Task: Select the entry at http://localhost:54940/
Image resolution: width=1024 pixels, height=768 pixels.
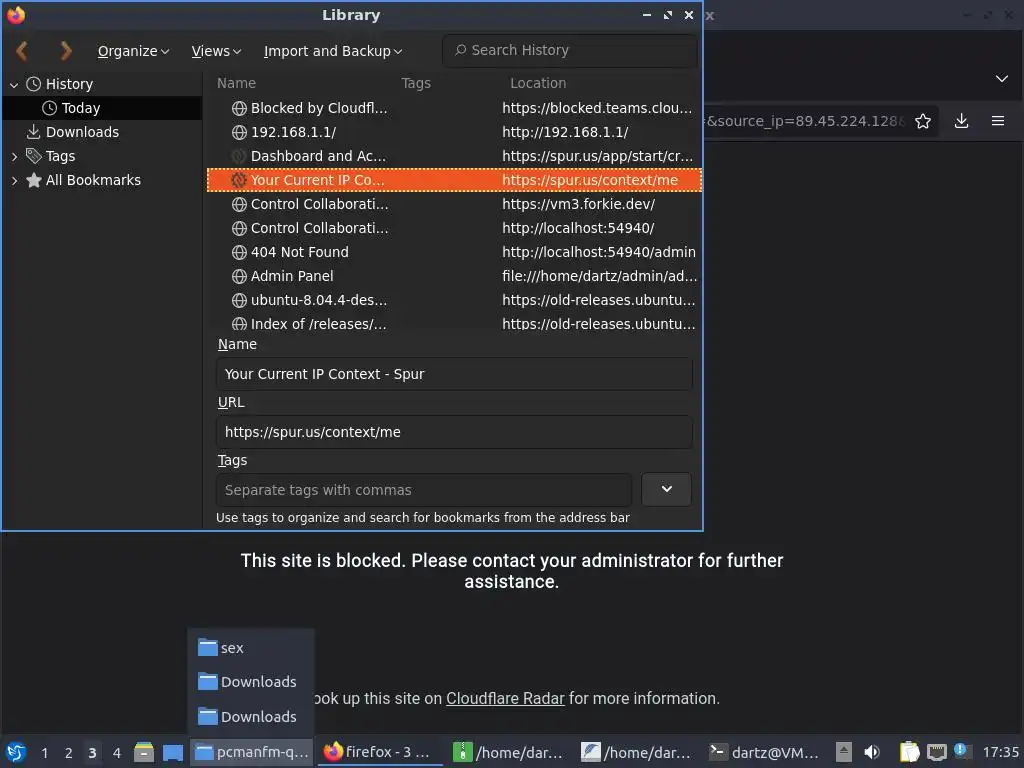Action: (x=454, y=229)
